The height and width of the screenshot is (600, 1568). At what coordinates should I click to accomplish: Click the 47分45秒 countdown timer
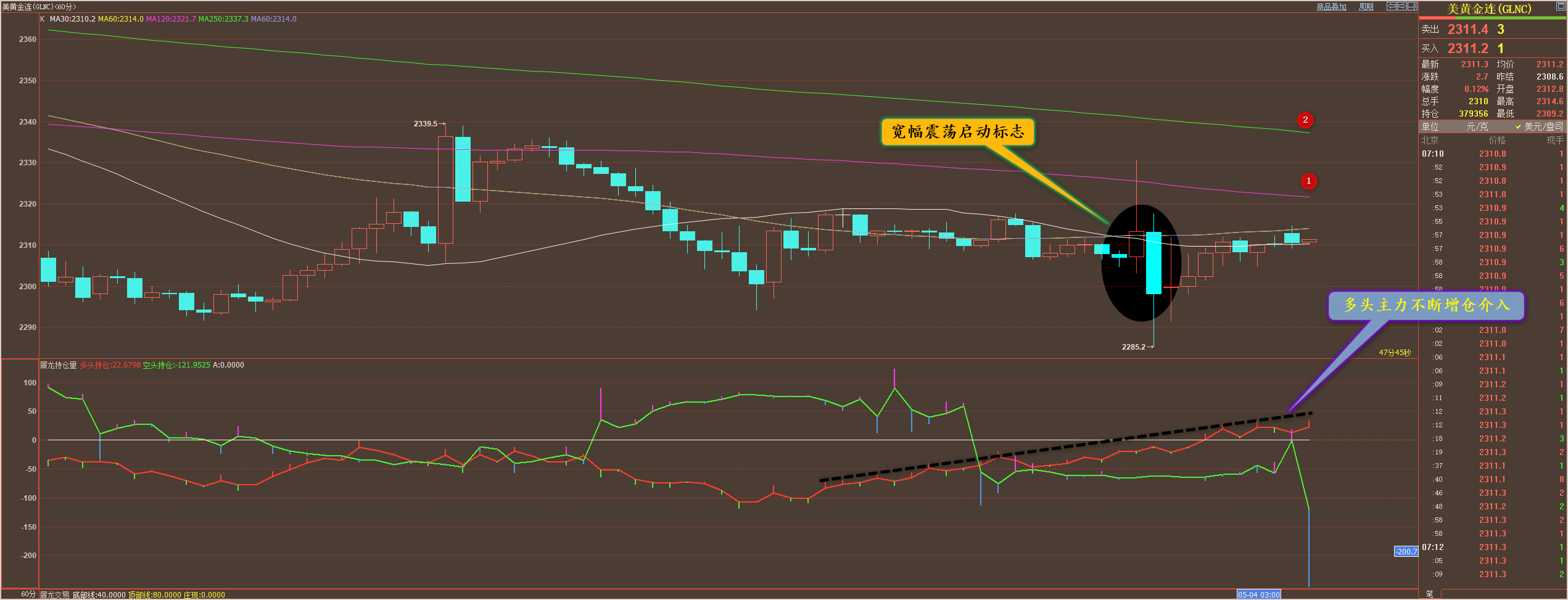[x=1395, y=353]
